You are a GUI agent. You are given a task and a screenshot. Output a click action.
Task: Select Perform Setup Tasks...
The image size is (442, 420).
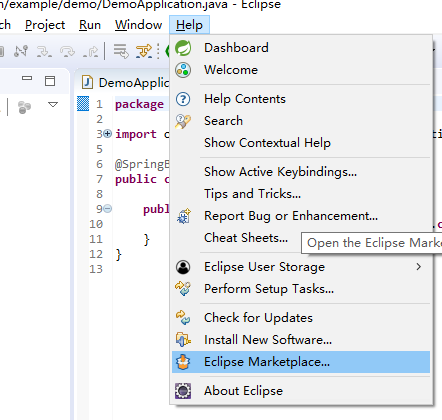(x=301, y=289)
